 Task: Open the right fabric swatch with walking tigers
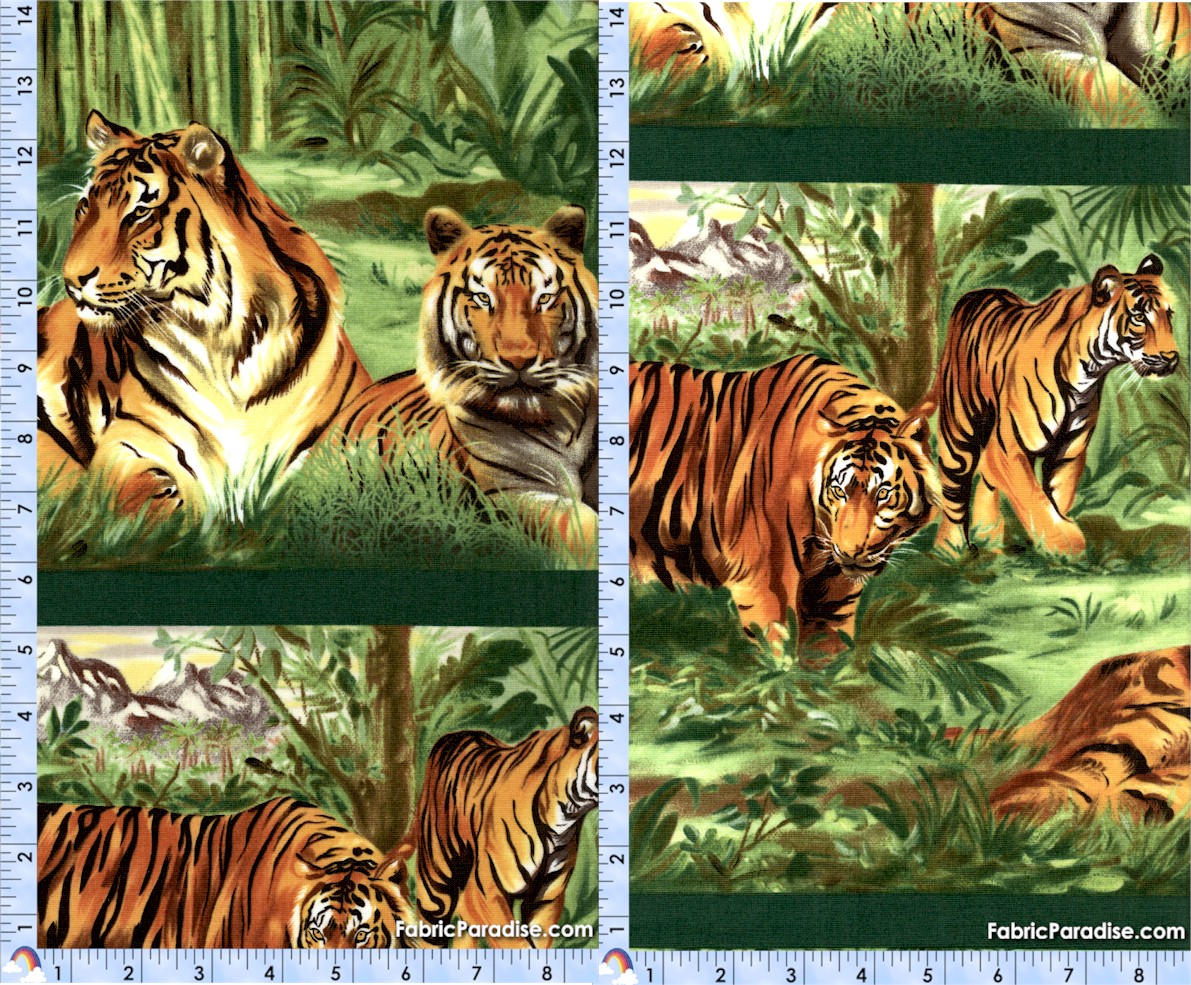pos(909,474)
